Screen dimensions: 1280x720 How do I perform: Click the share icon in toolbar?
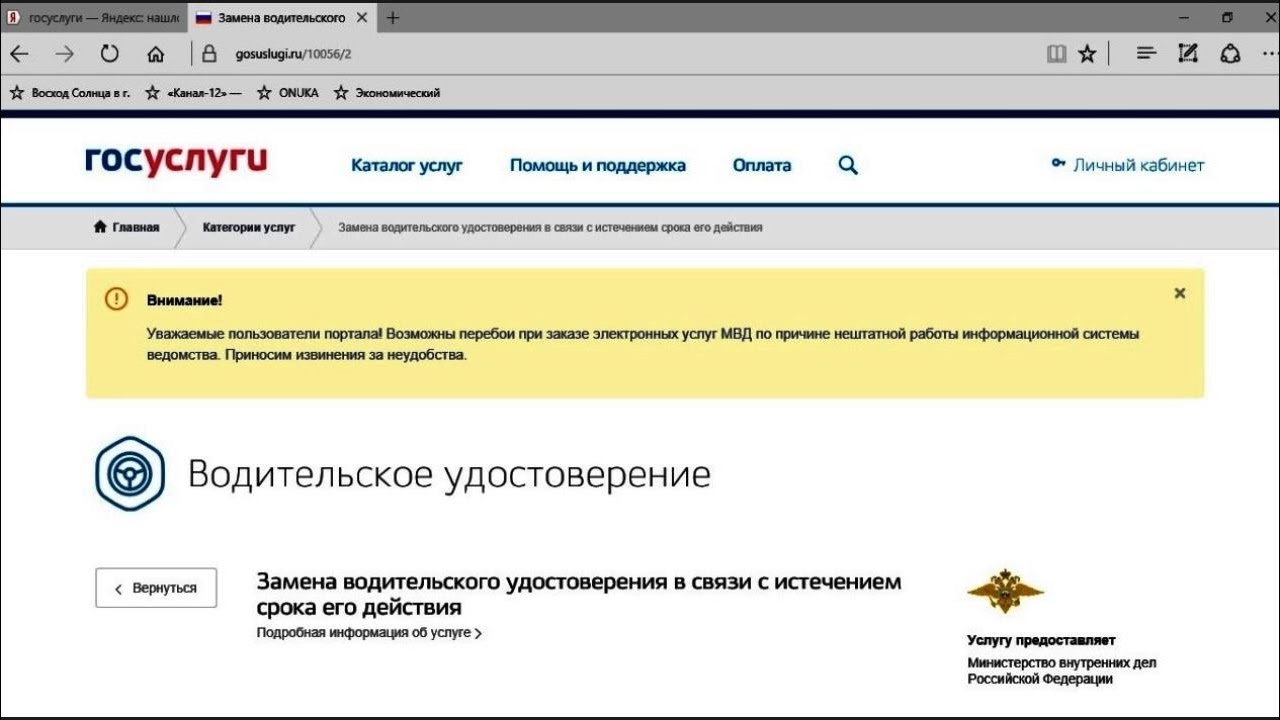click(1231, 54)
